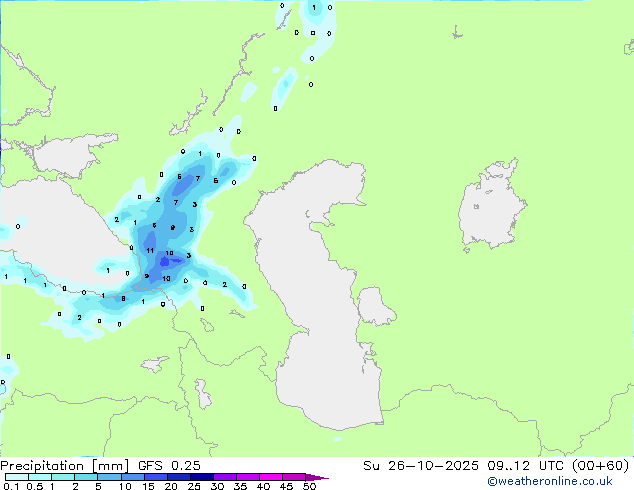Click the '0.5' legend scale label

coord(34,486)
